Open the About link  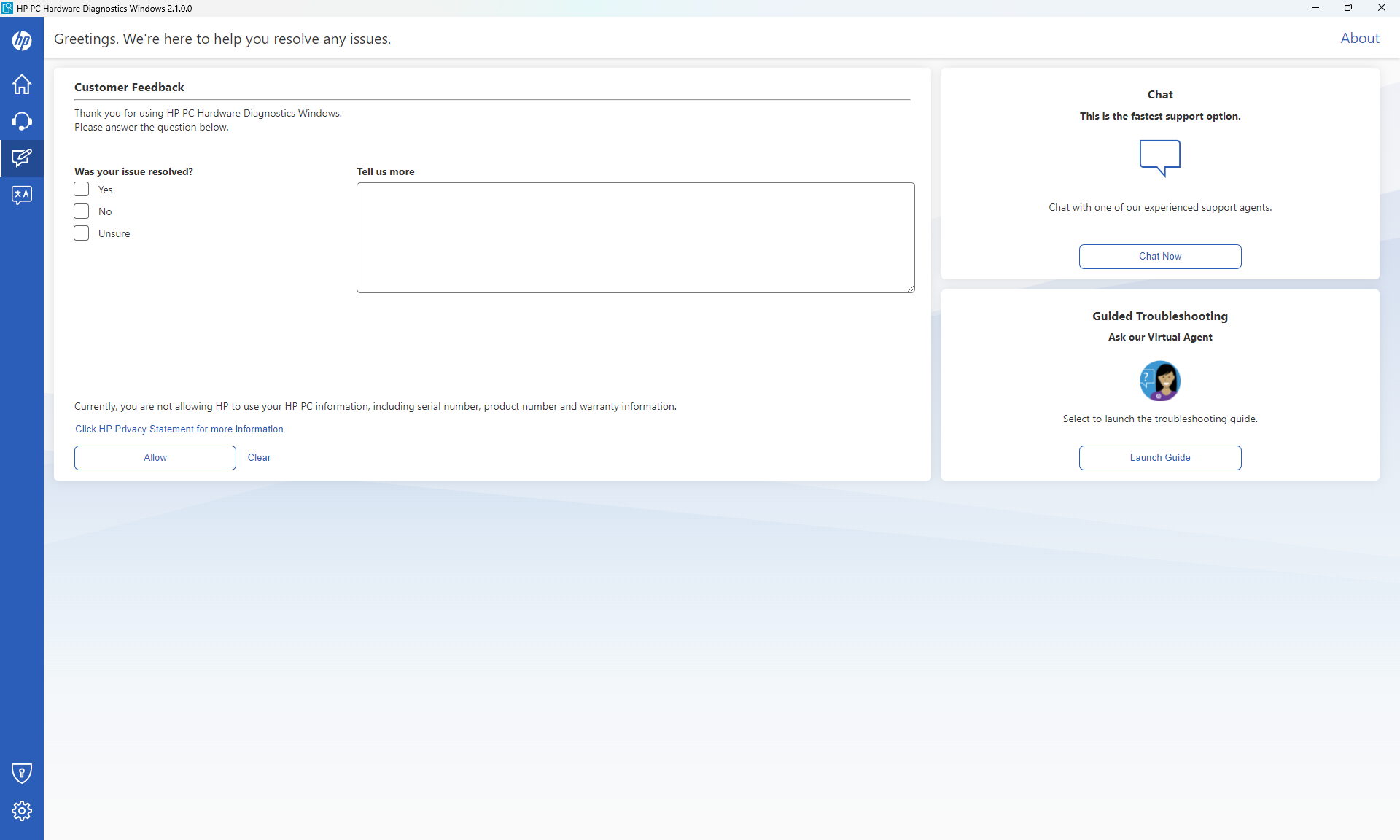(1360, 39)
